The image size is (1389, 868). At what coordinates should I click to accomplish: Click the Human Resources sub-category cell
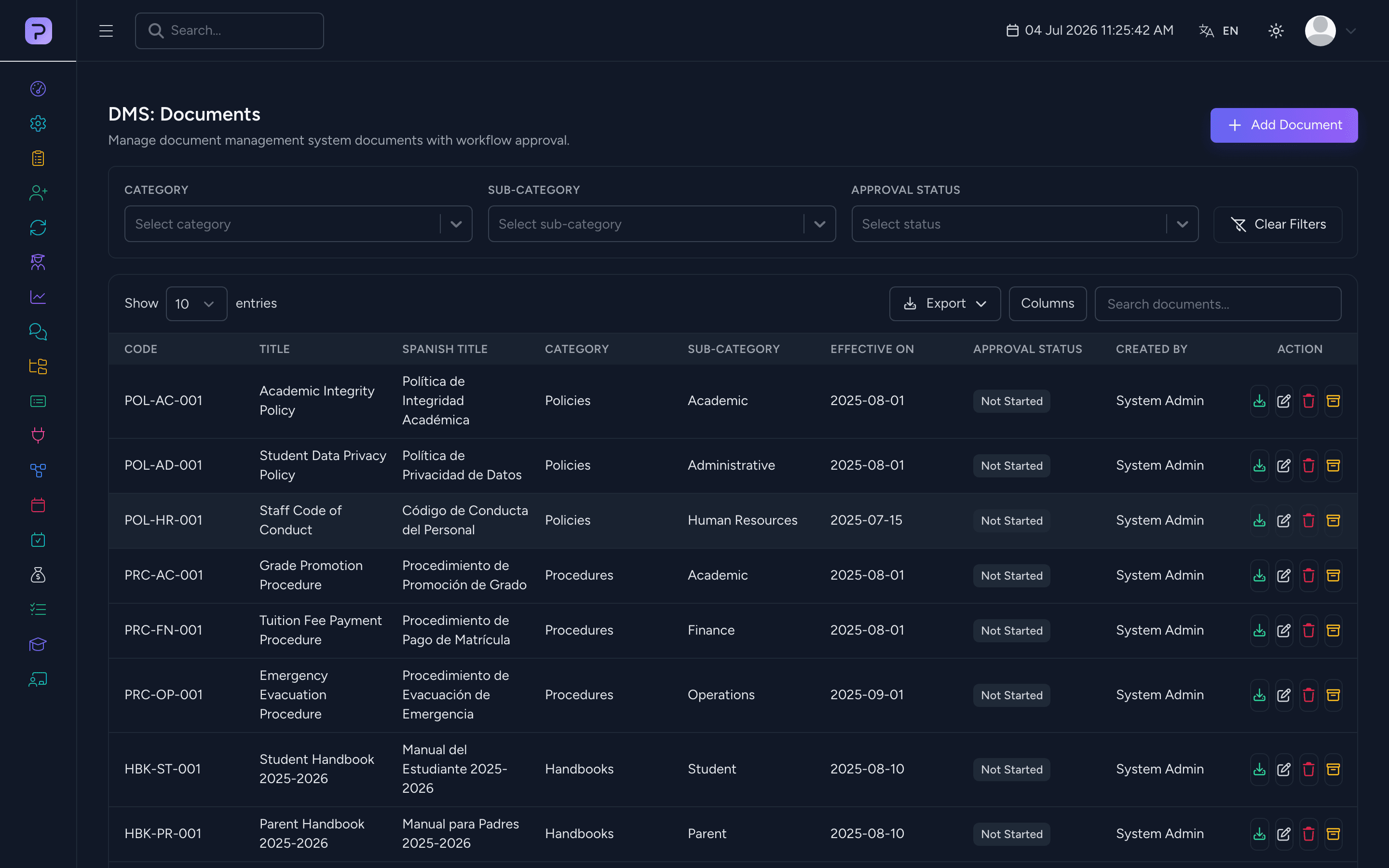pos(742,520)
